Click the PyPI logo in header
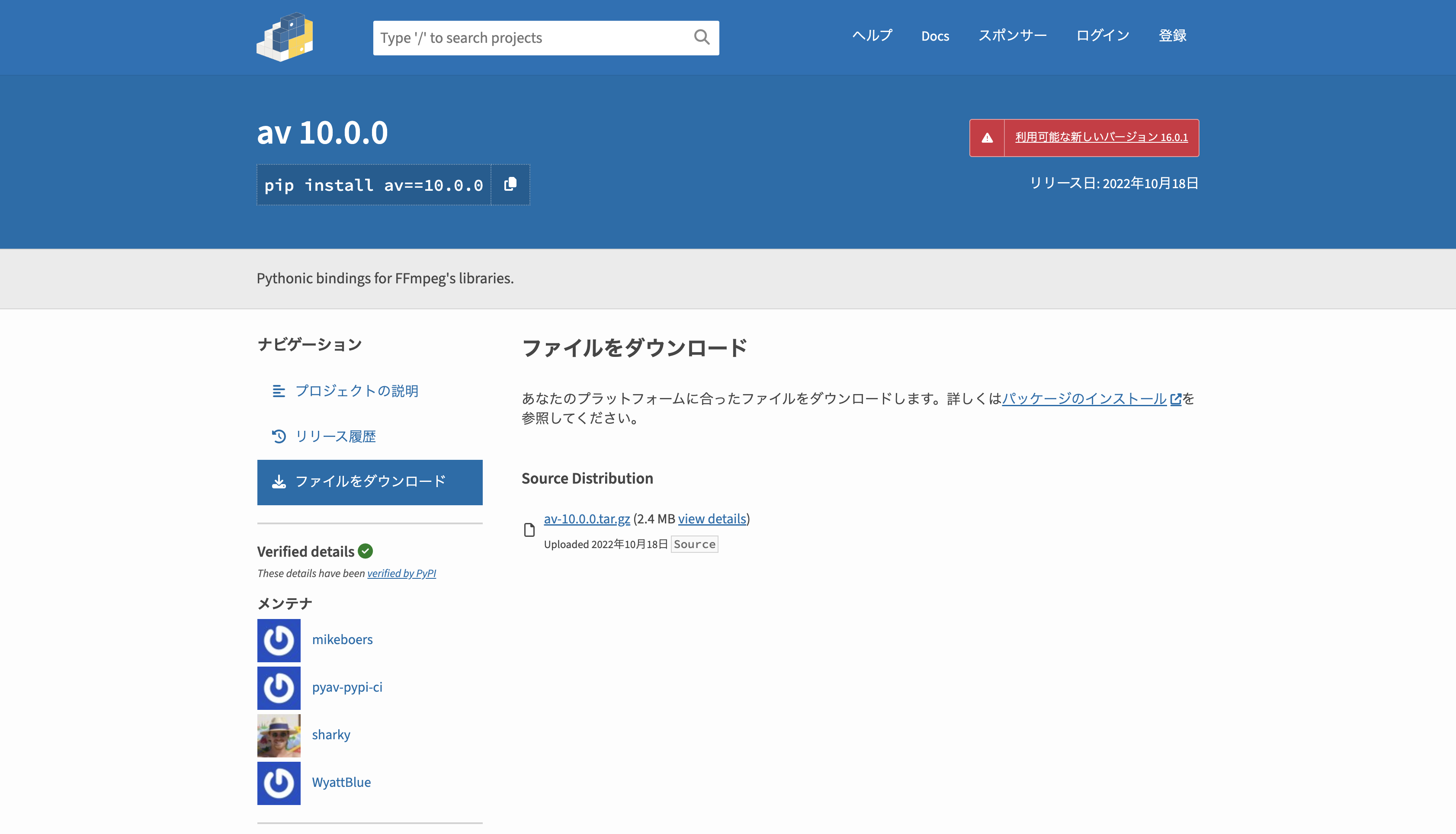Screen dimensions: 1456x834 pyautogui.click(x=285, y=37)
